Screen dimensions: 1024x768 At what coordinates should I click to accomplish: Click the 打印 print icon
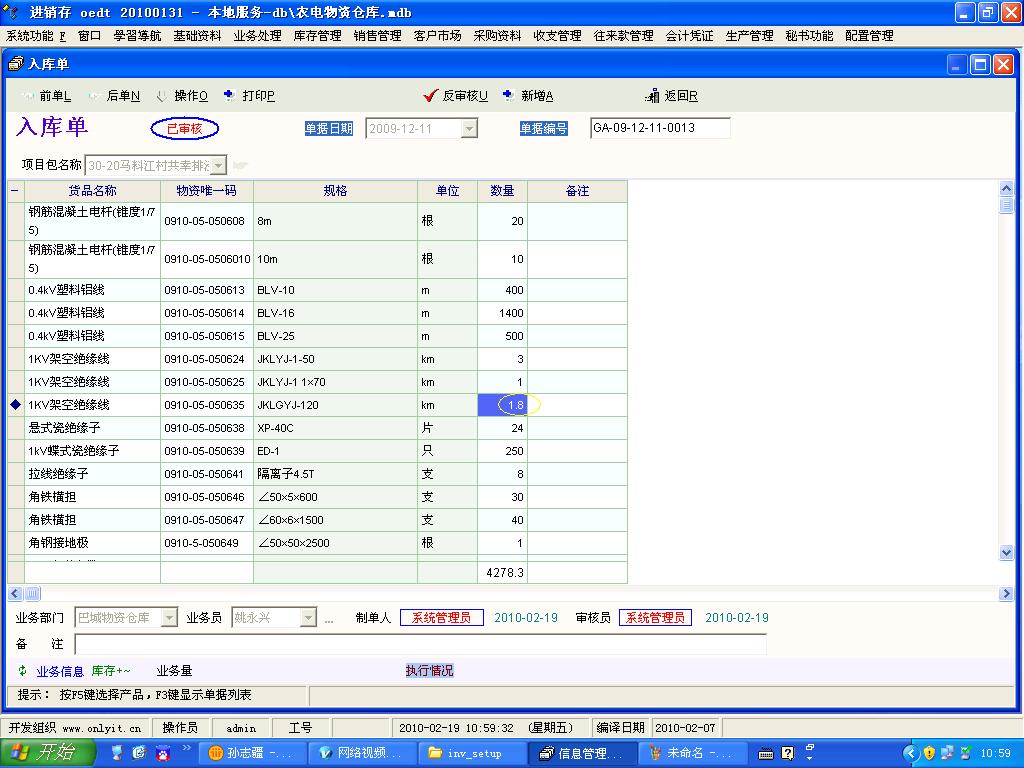[x=229, y=96]
